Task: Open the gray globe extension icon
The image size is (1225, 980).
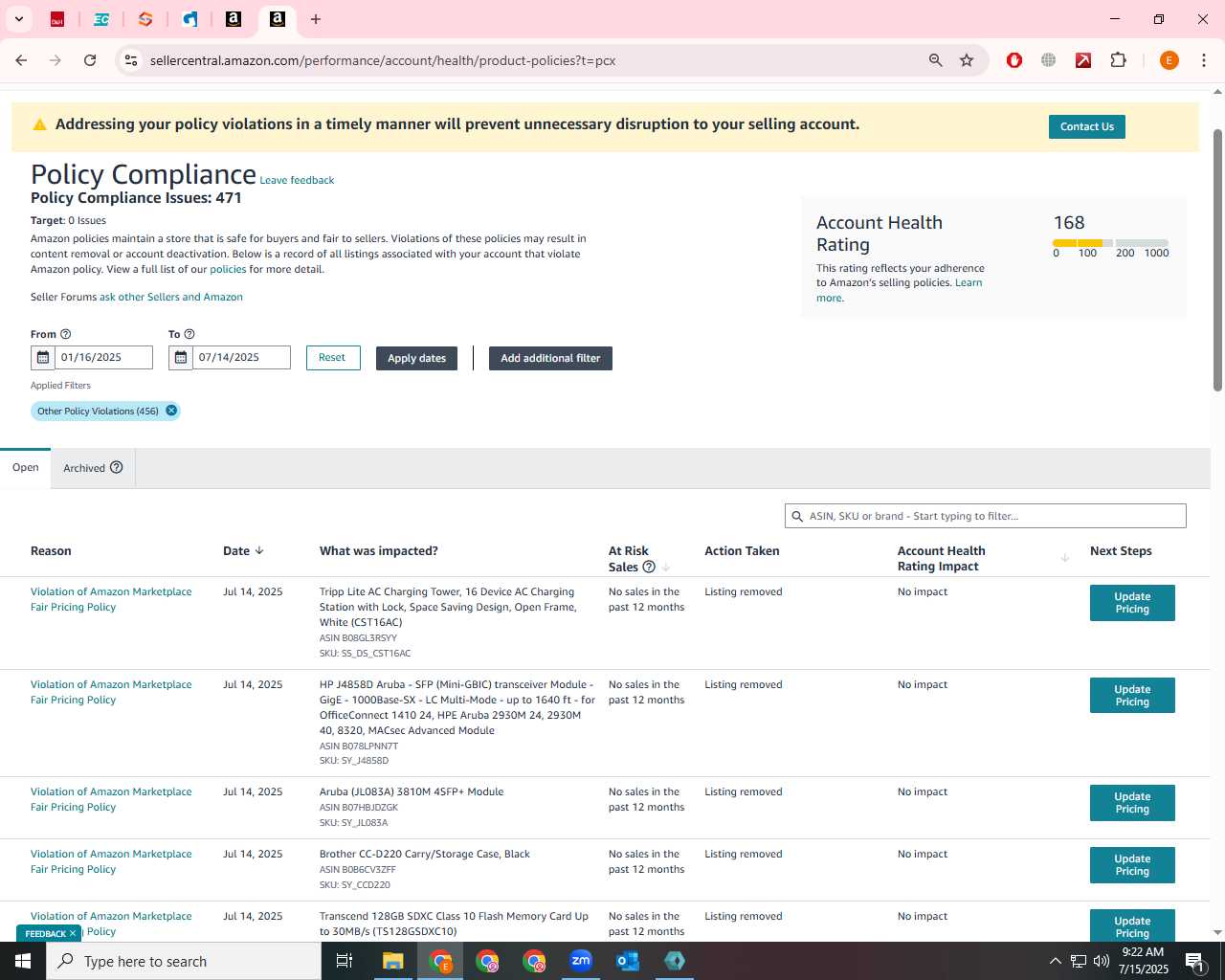Action: coord(1049,60)
